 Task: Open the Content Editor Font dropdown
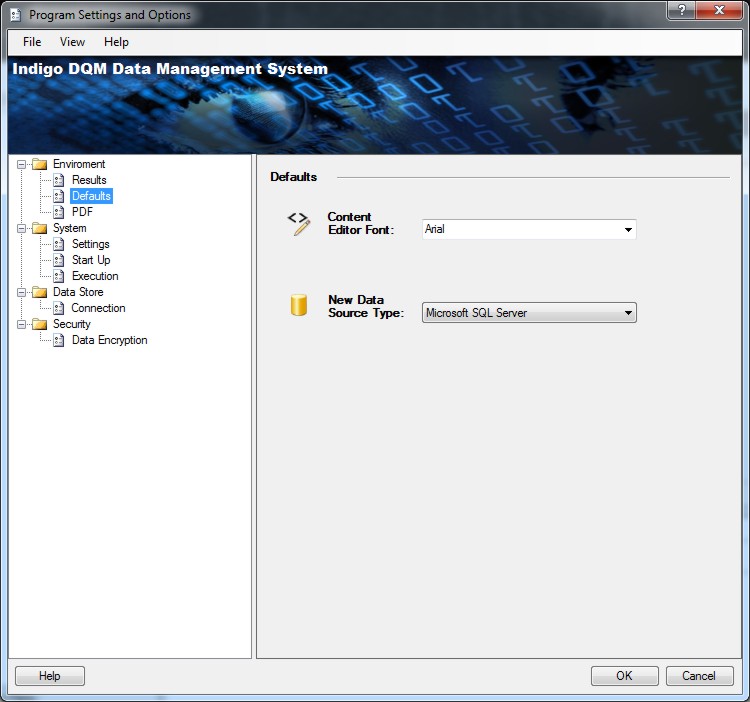tap(628, 230)
